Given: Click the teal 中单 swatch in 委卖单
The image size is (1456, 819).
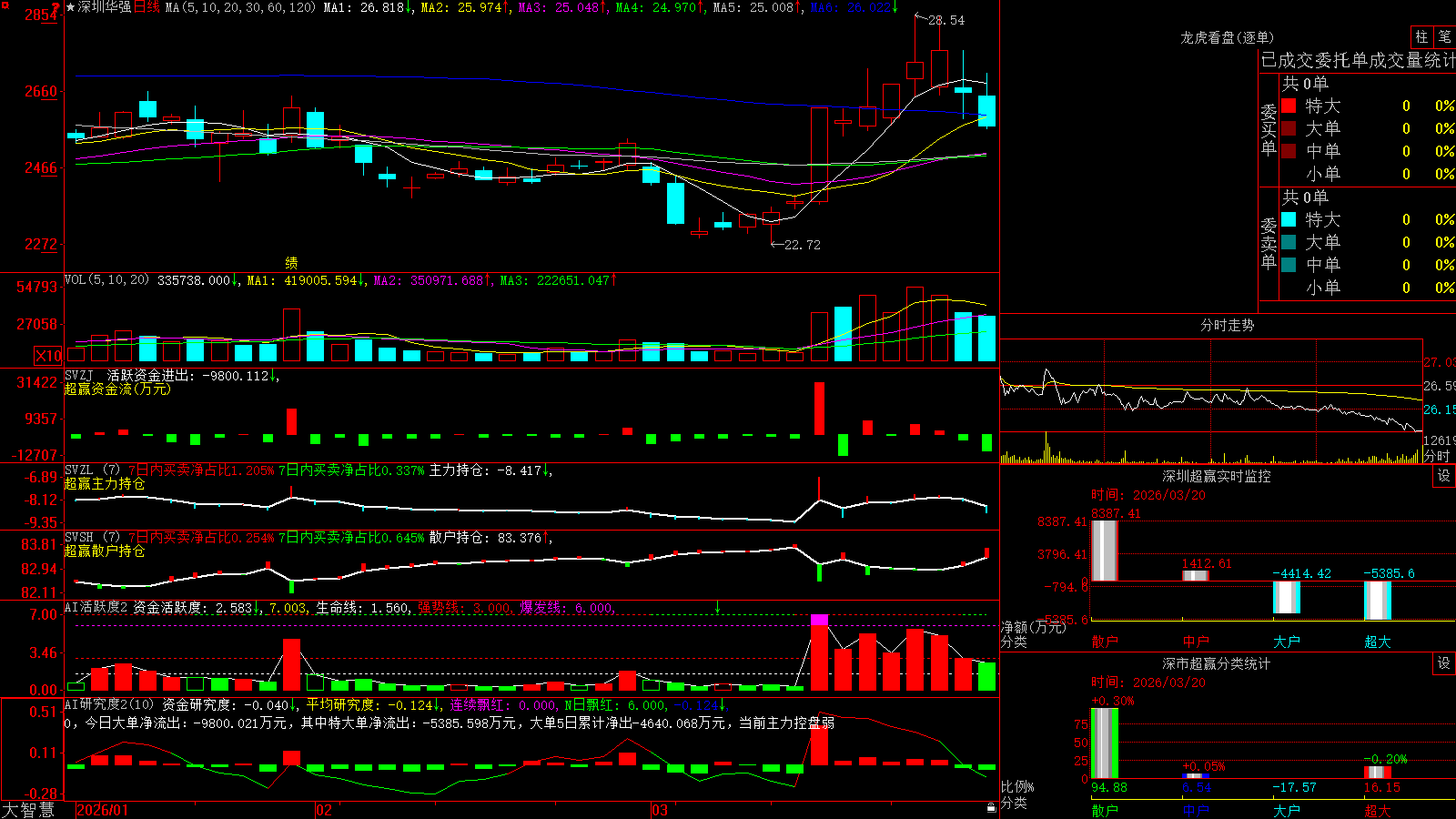Looking at the screenshot, I should 1289,265.
